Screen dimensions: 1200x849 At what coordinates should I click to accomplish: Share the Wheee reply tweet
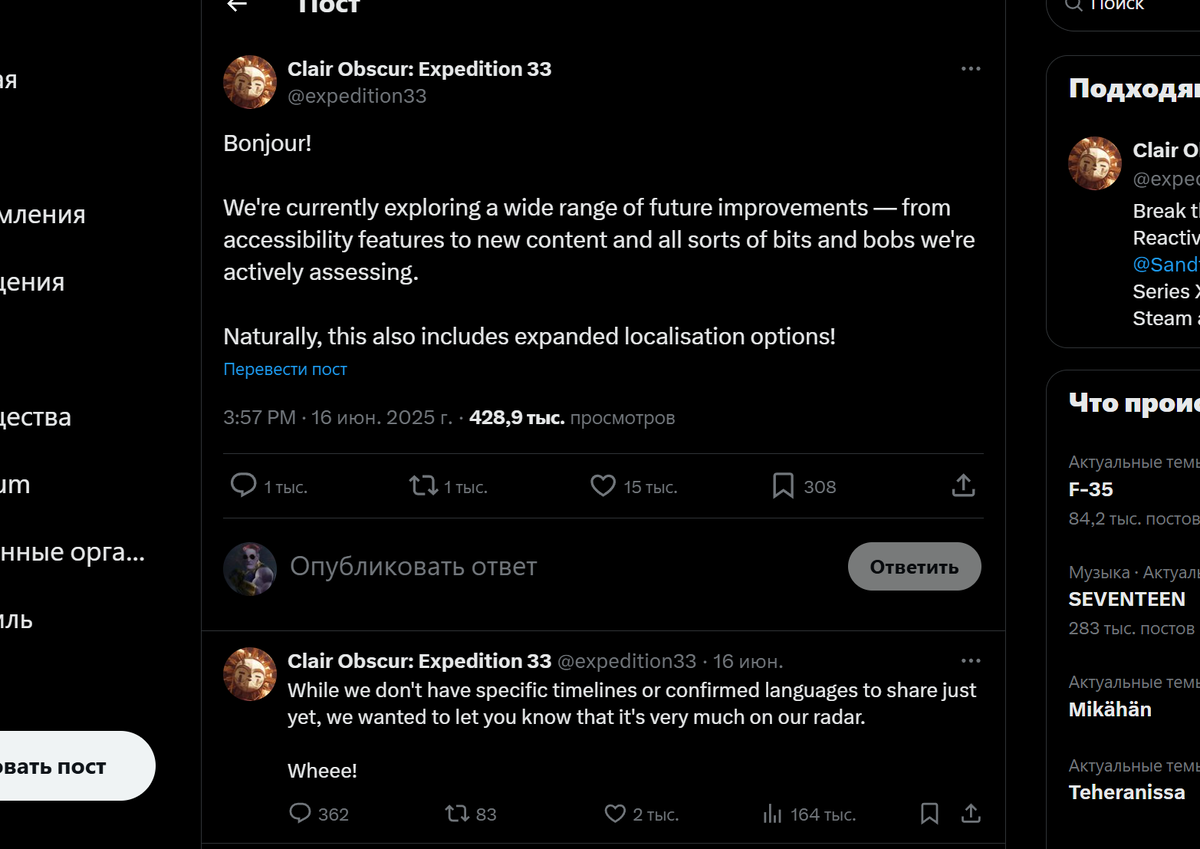tap(970, 813)
